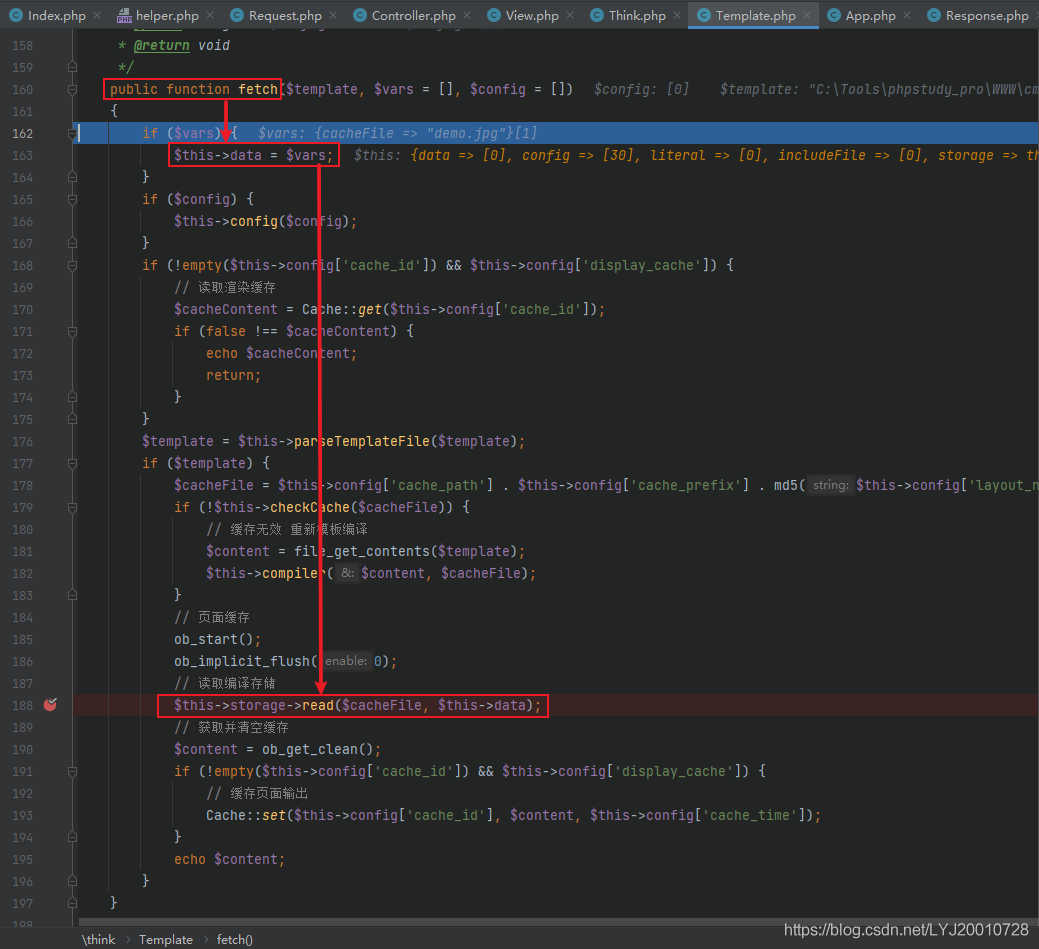Click the enable: parameter hint on line 186
The image size is (1039, 949).
[345, 661]
